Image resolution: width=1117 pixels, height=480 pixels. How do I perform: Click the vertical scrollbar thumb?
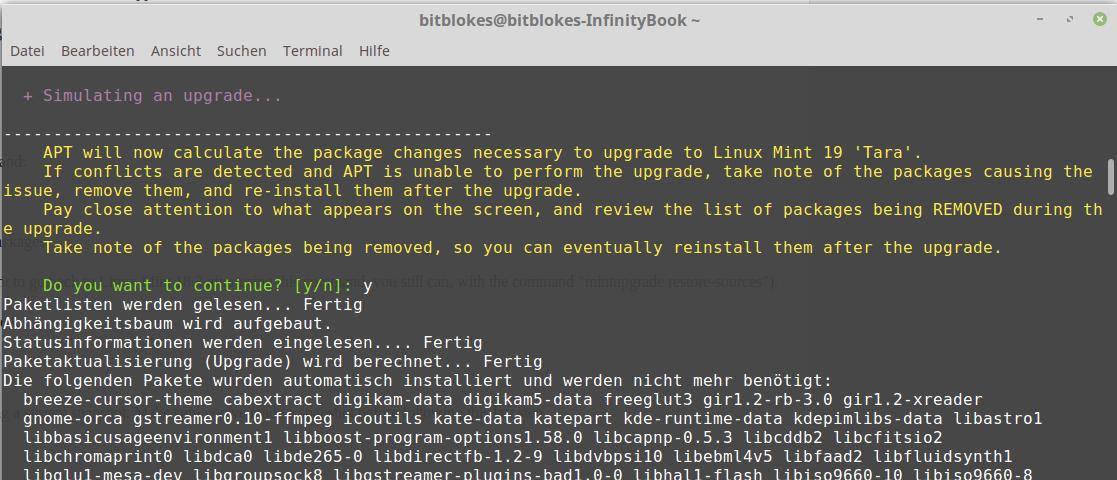[x=1111, y=177]
